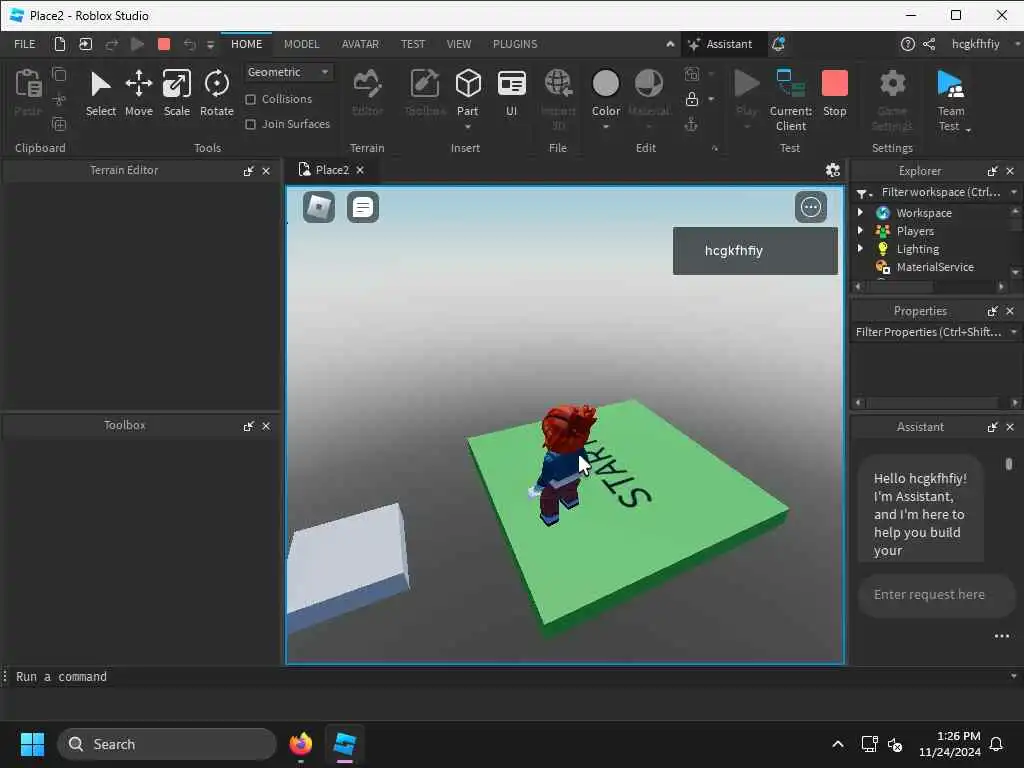Toggle the Collisions checkbox

click(x=250, y=99)
